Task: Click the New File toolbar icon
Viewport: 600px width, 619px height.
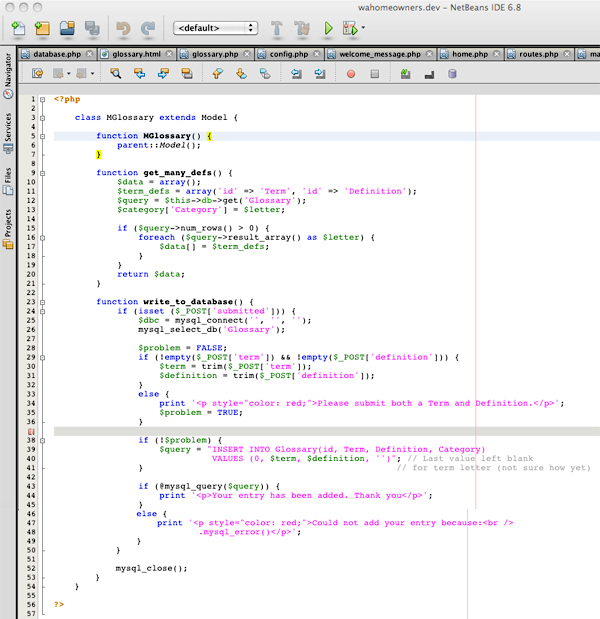Action: 18,28
